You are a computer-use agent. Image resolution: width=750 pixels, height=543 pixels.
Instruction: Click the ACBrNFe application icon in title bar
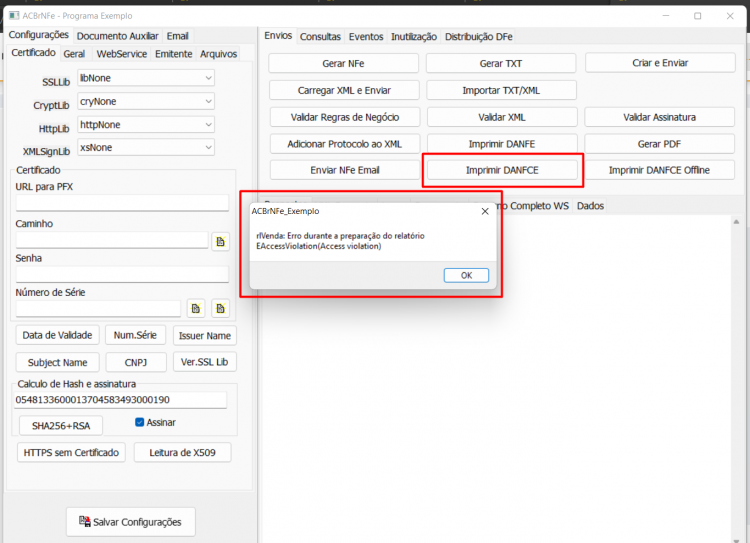click(14, 16)
